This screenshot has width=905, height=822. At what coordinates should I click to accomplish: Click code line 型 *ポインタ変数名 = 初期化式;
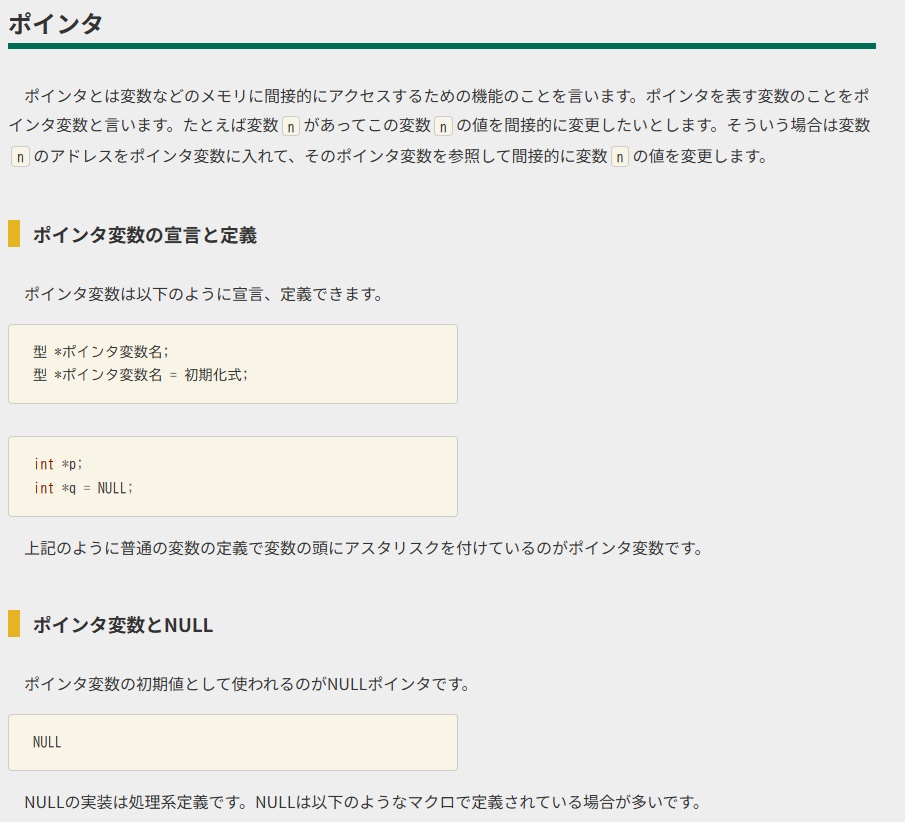[x=140, y=375]
